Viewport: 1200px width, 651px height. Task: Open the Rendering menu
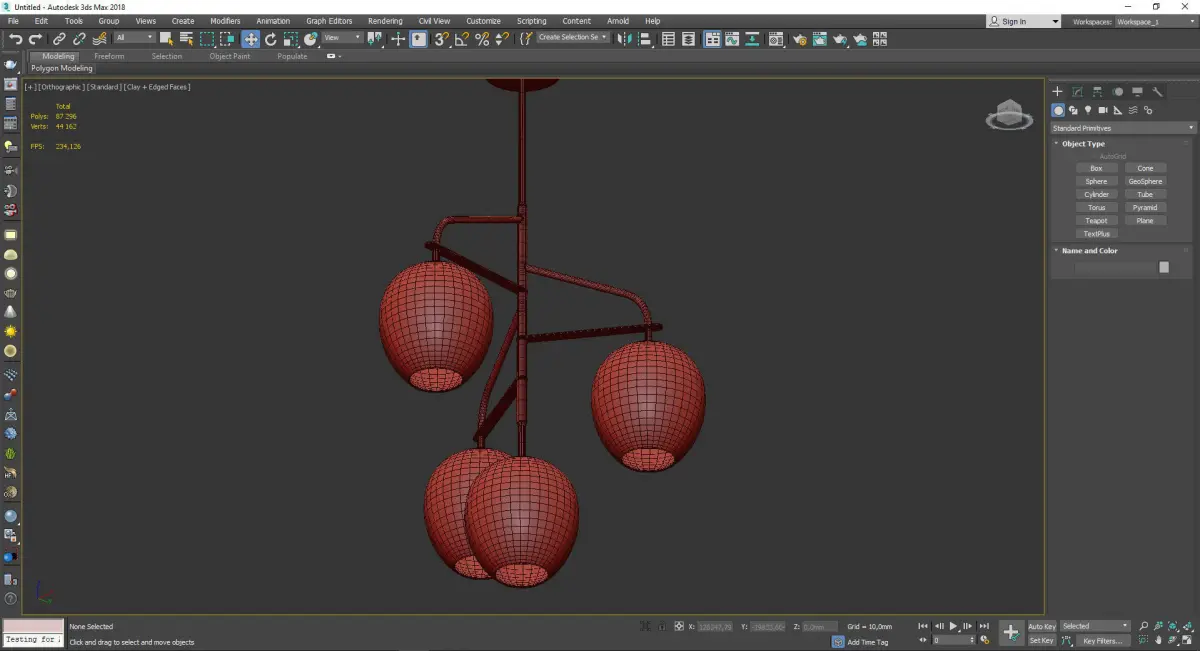pos(385,21)
